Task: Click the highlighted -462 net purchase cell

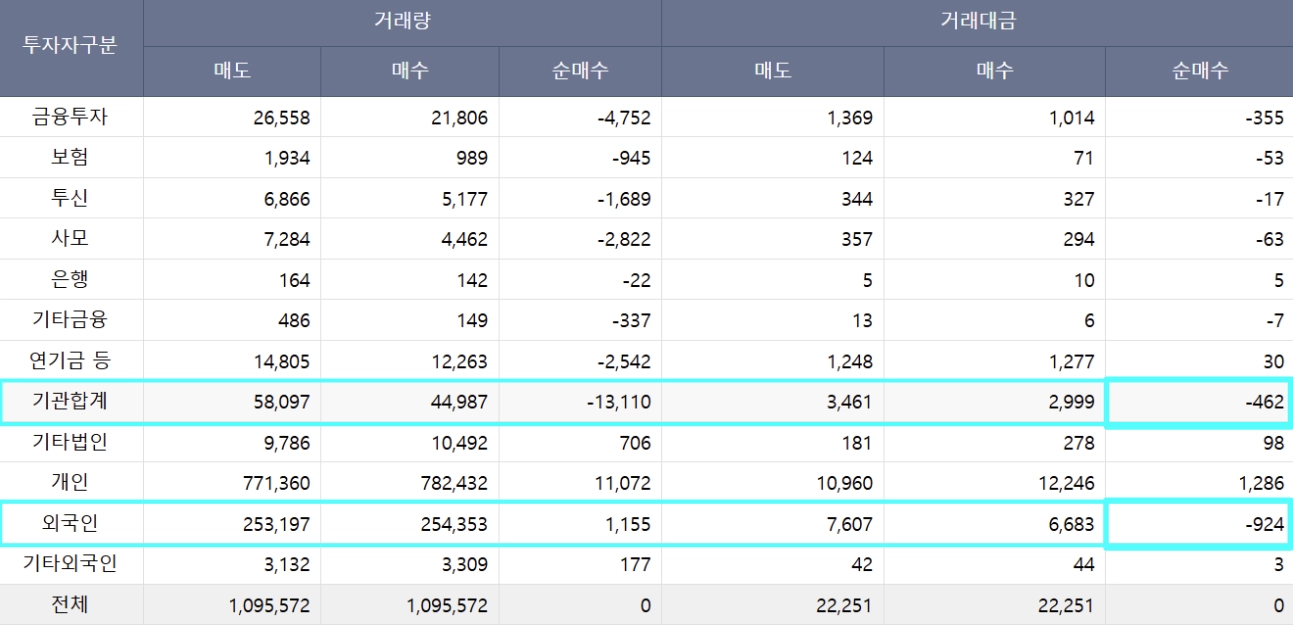Action: coord(1199,402)
